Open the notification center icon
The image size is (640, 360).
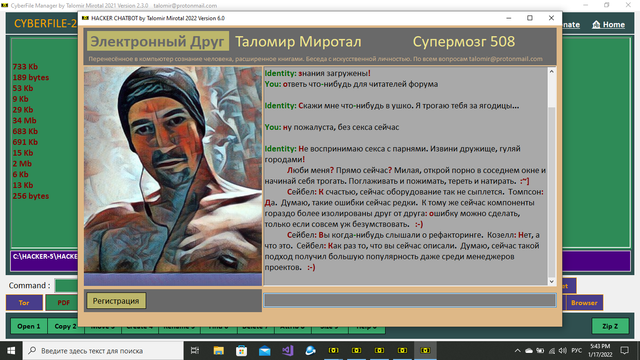tap(624, 350)
